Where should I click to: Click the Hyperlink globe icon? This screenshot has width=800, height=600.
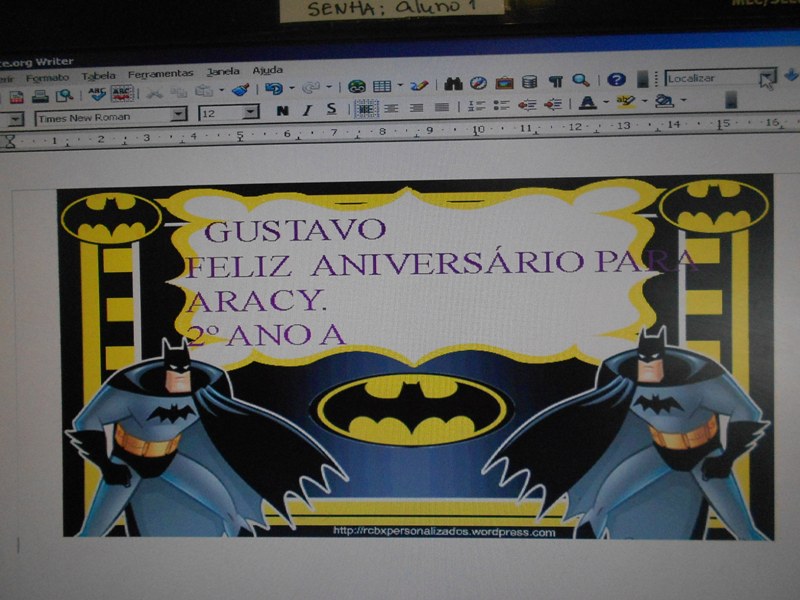tap(357, 86)
